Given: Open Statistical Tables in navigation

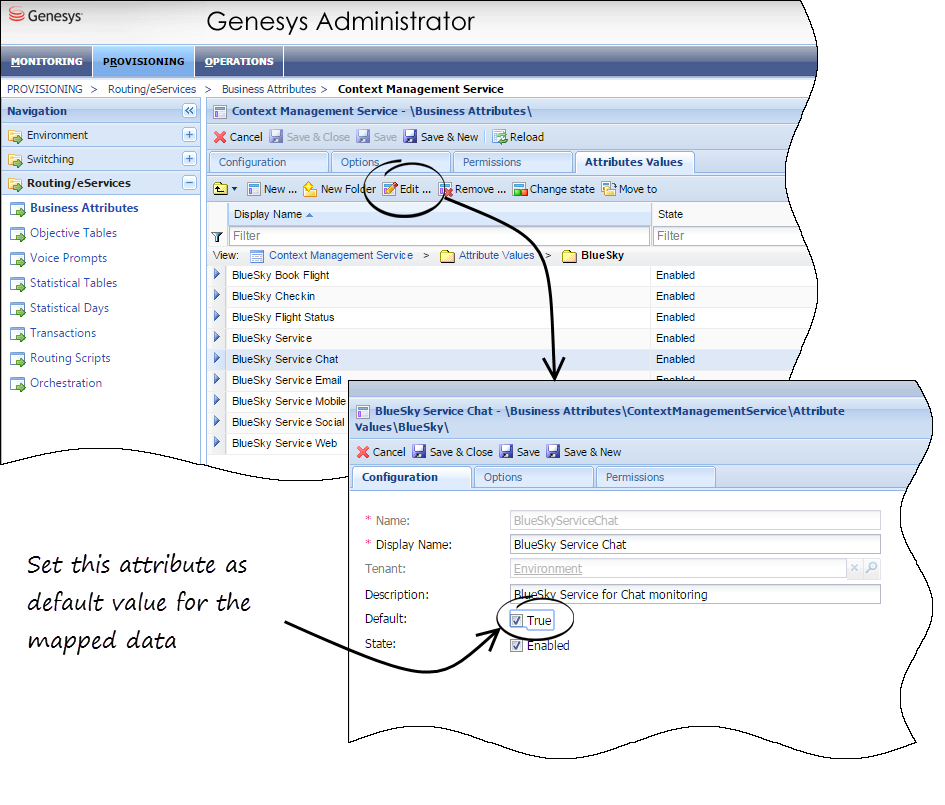Looking at the screenshot, I should (74, 283).
